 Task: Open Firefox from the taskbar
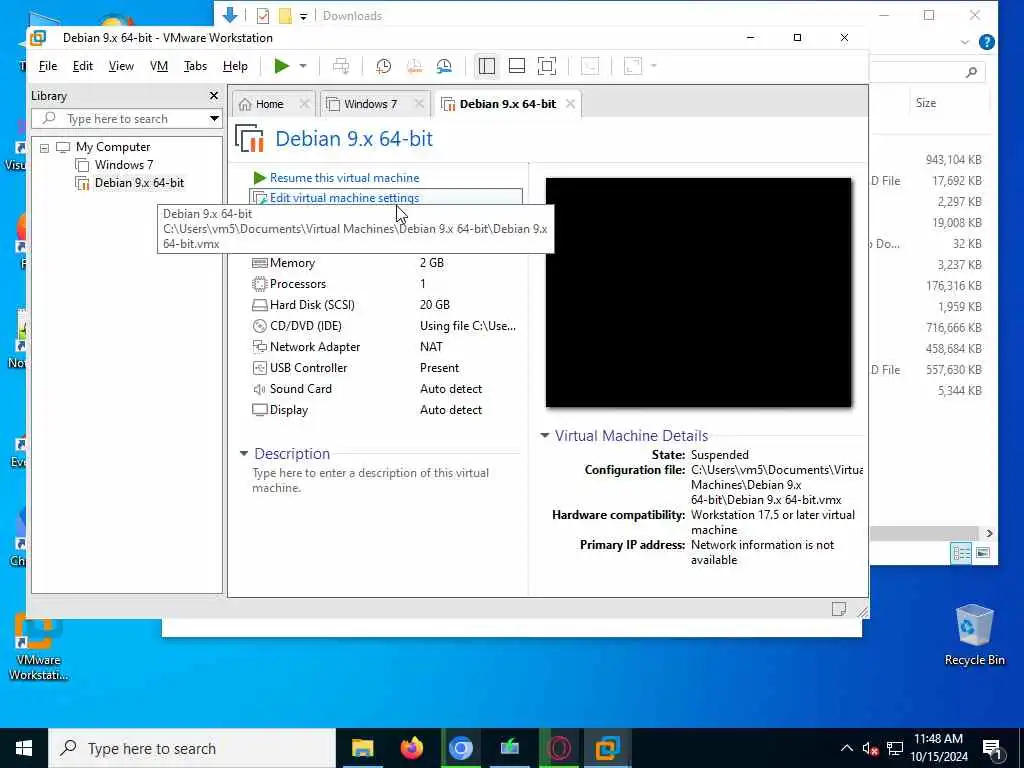point(411,748)
